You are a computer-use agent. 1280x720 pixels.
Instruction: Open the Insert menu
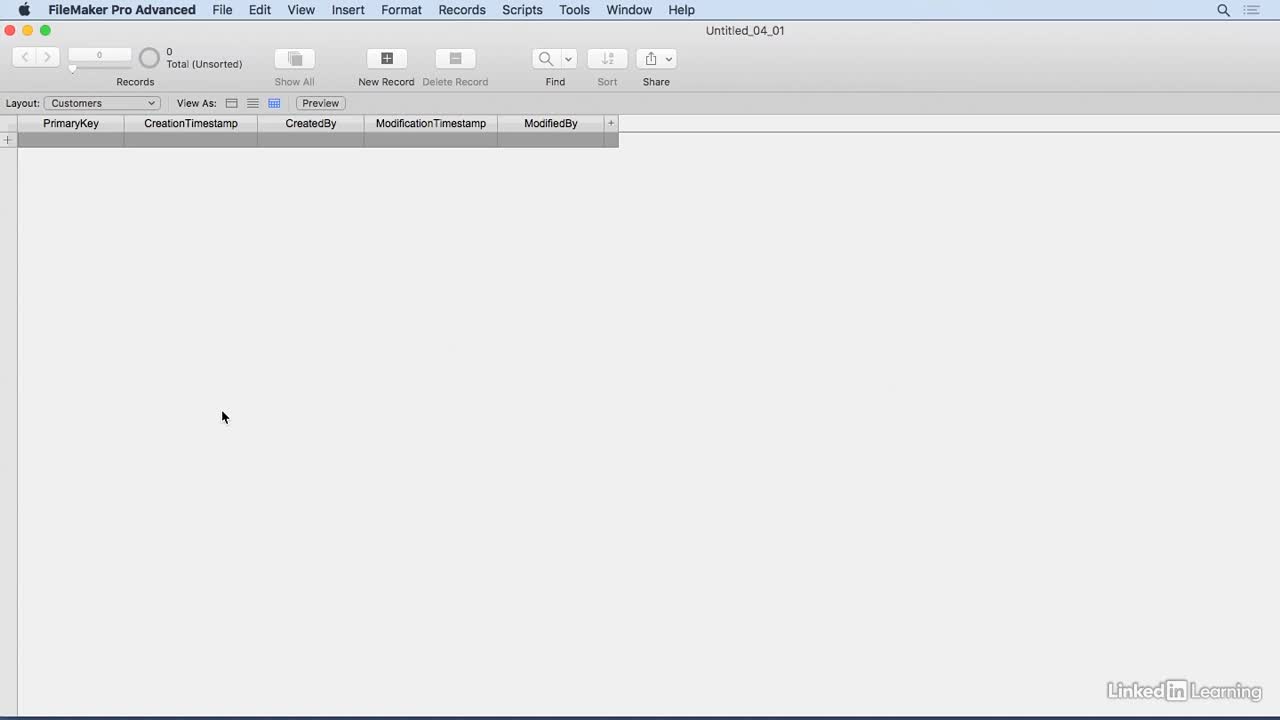[348, 10]
